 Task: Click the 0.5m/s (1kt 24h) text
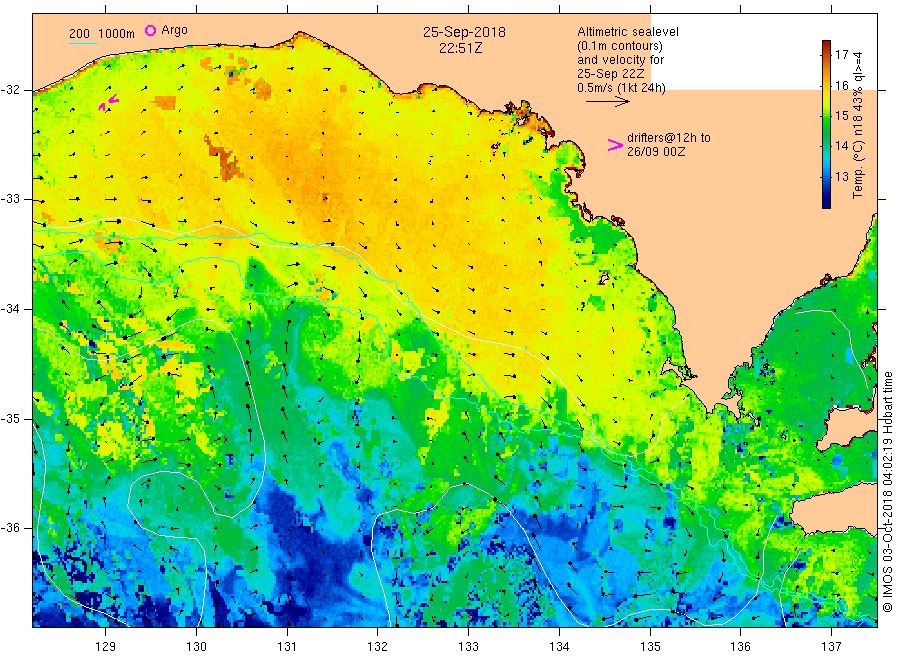(621, 88)
